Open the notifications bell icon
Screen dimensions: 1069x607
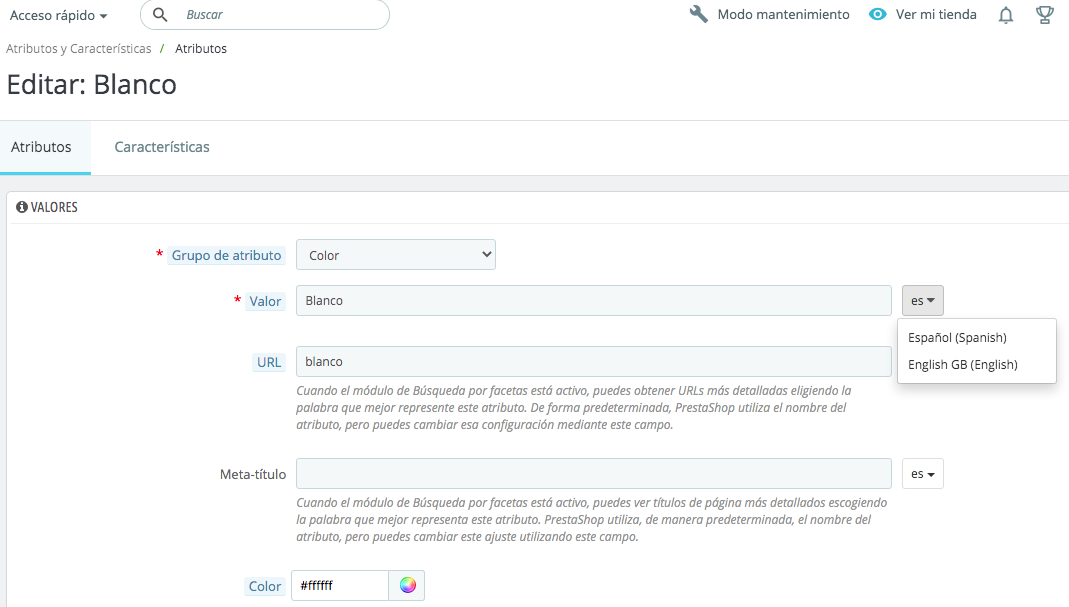click(x=1006, y=15)
